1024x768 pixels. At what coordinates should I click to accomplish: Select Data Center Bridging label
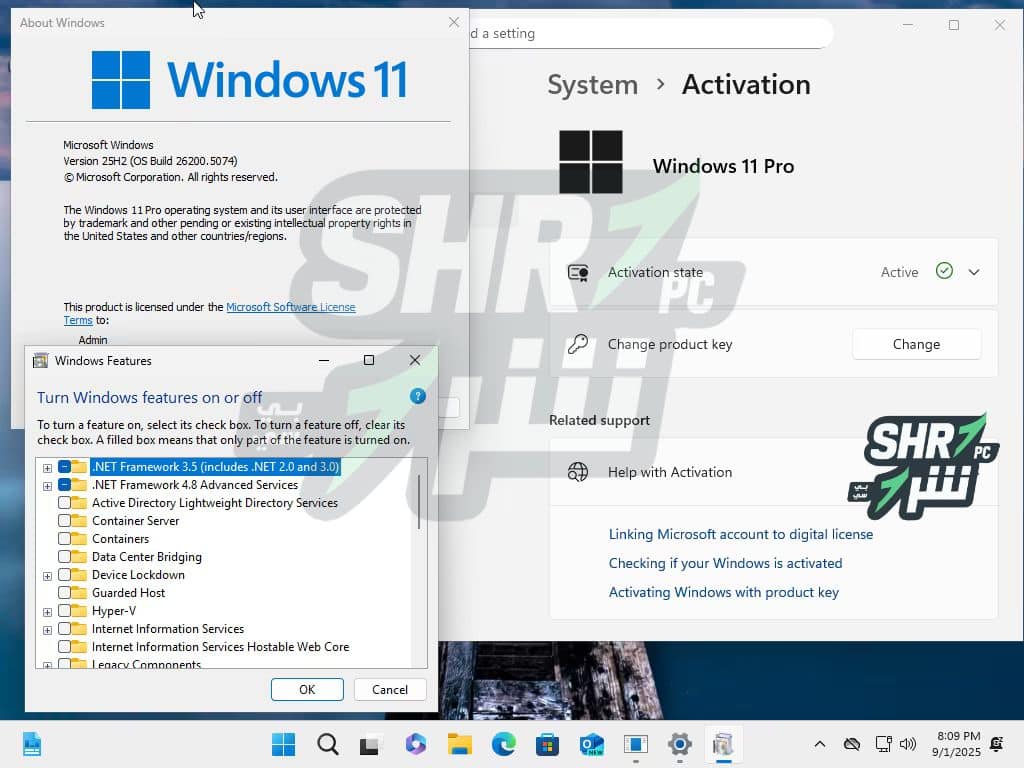[x=147, y=556]
